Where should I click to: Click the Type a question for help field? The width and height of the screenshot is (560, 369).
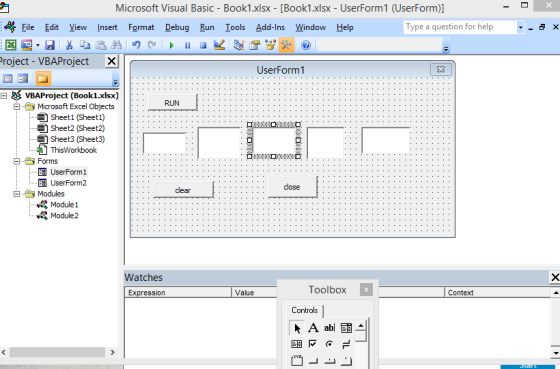460,27
